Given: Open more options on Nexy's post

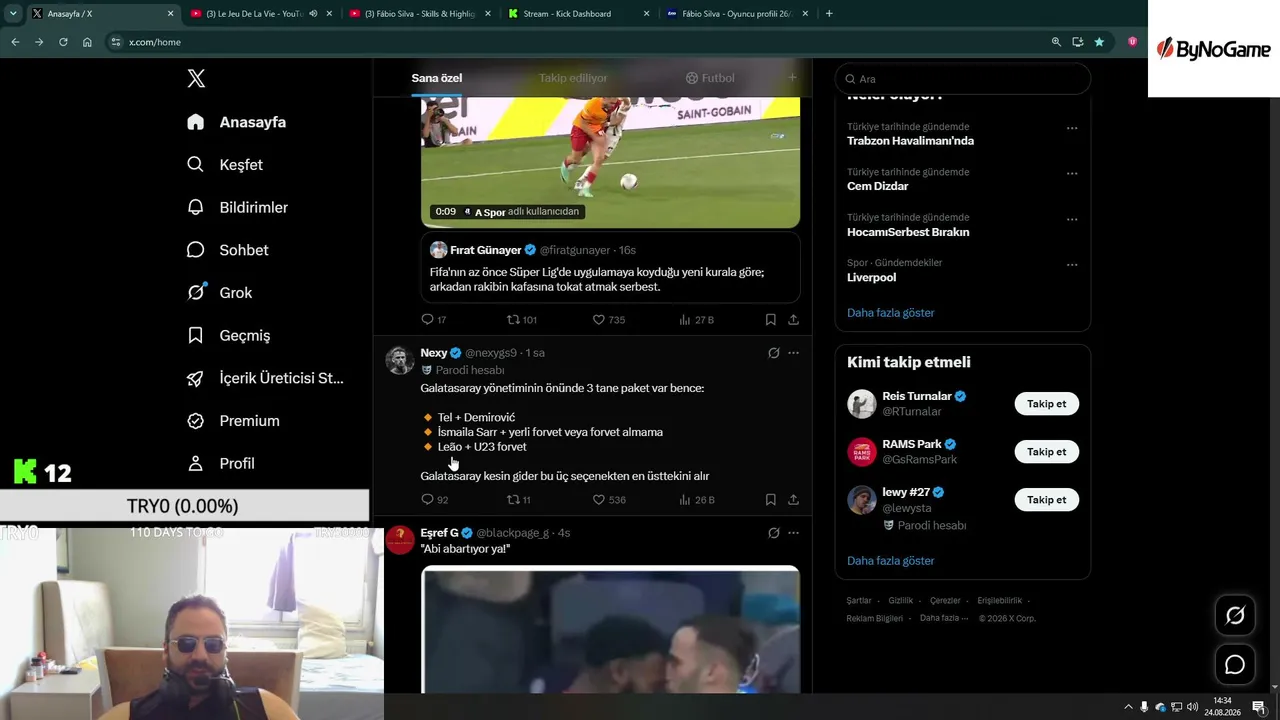Looking at the screenshot, I should tap(793, 353).
